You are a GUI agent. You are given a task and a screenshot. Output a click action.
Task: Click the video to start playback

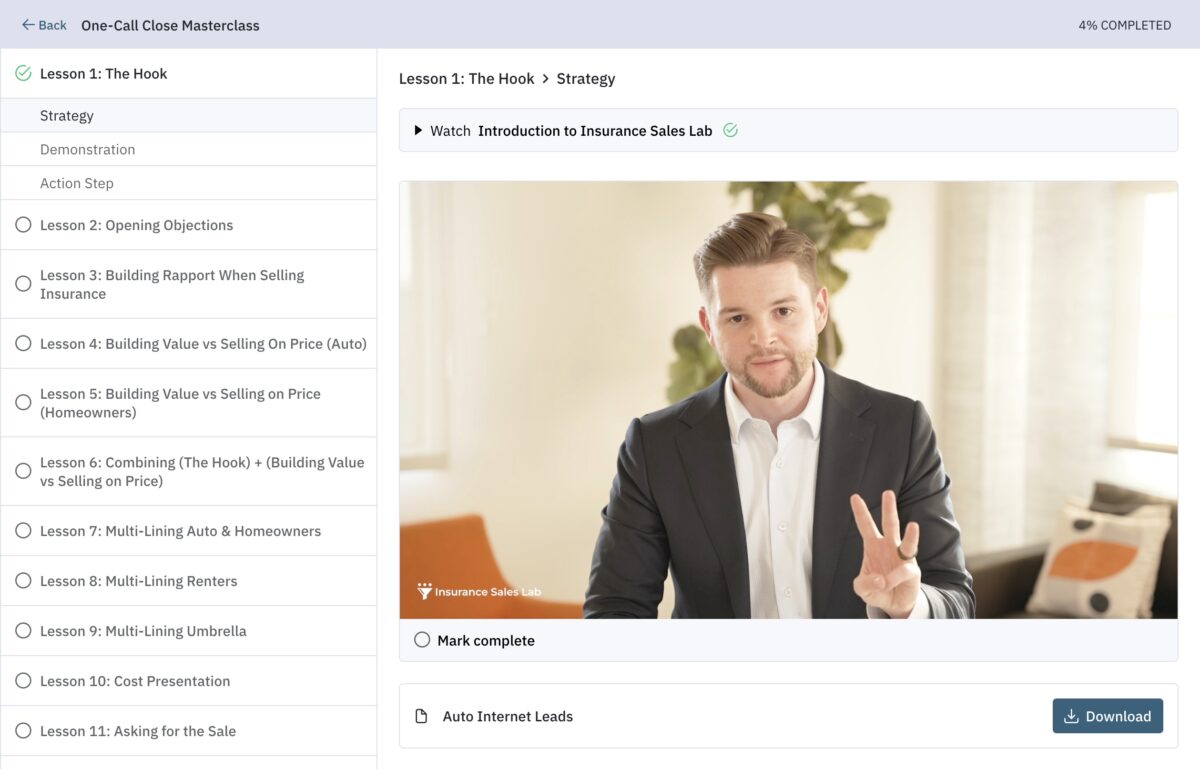789,400
